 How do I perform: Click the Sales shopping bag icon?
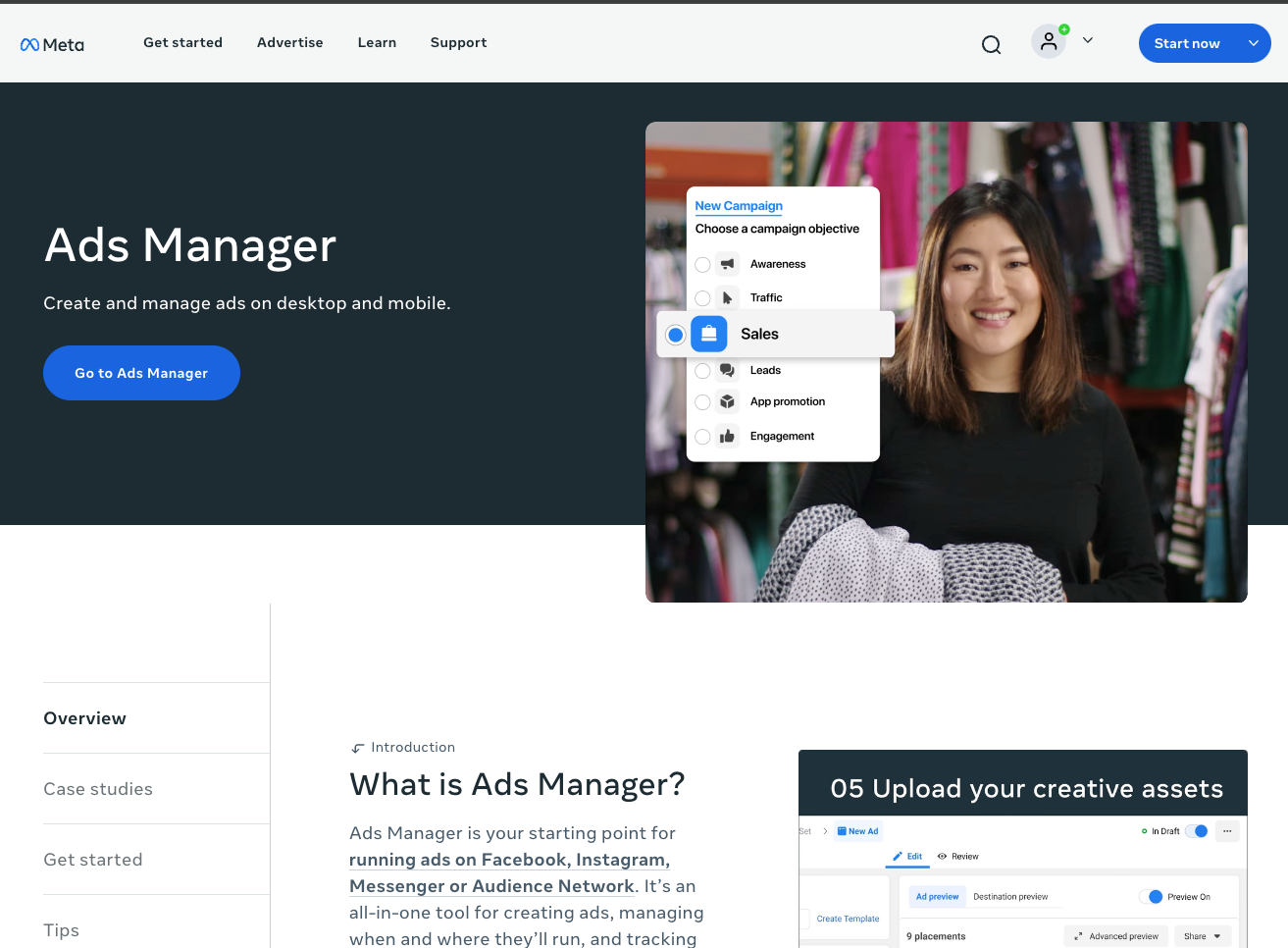(x=709, y=334)
